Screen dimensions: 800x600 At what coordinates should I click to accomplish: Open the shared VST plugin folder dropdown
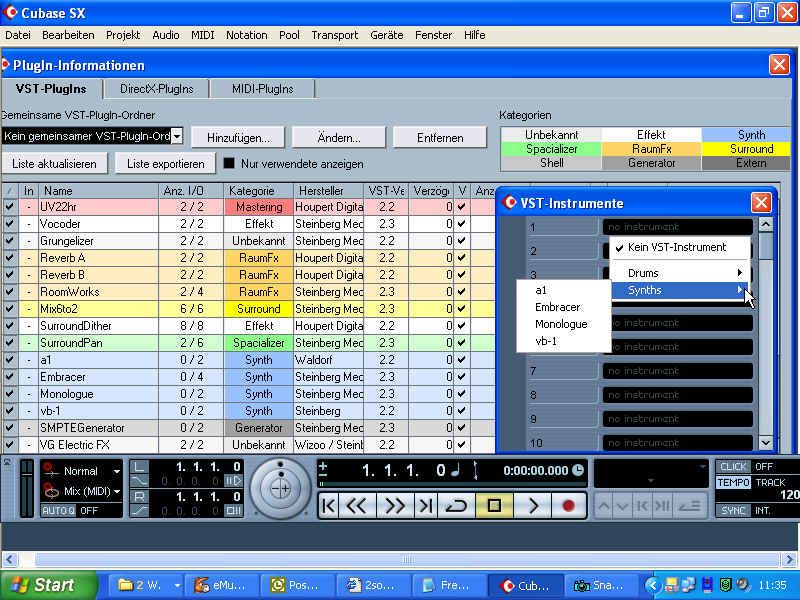click(176, 136)
